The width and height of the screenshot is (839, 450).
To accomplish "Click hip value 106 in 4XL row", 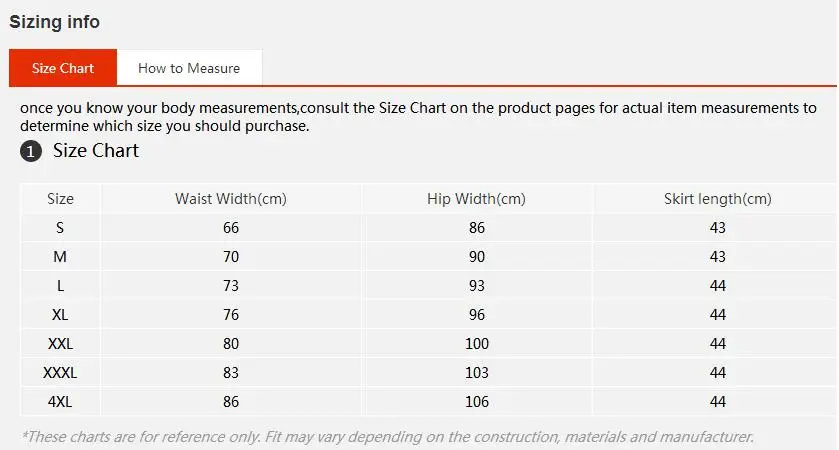I will [477, 402].
